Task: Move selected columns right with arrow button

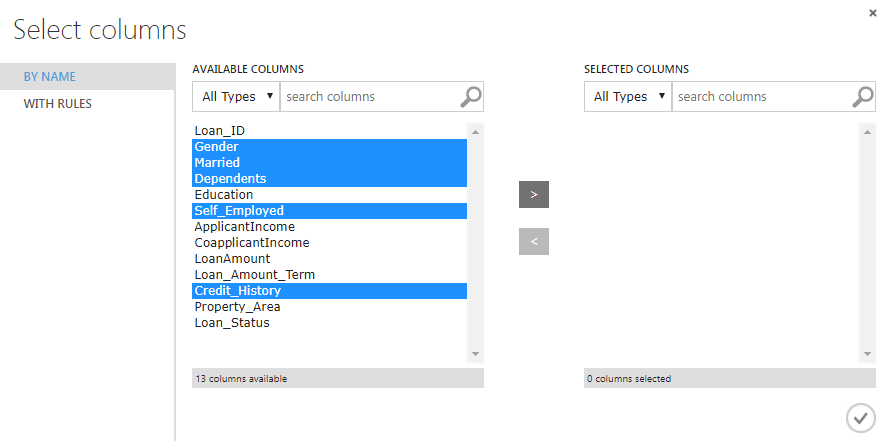Action: pos(534,195)
